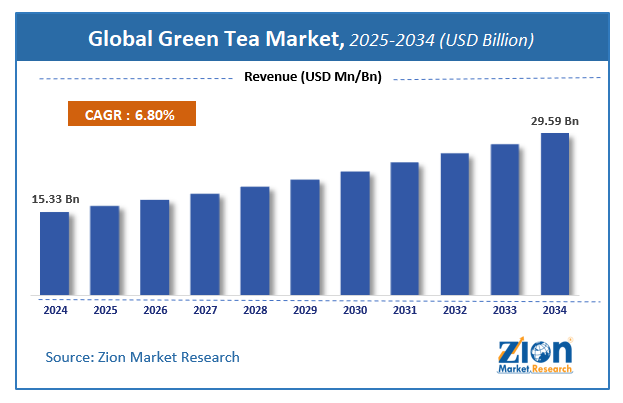Click the 2033 axis label
623x403 pixels.
505,310
